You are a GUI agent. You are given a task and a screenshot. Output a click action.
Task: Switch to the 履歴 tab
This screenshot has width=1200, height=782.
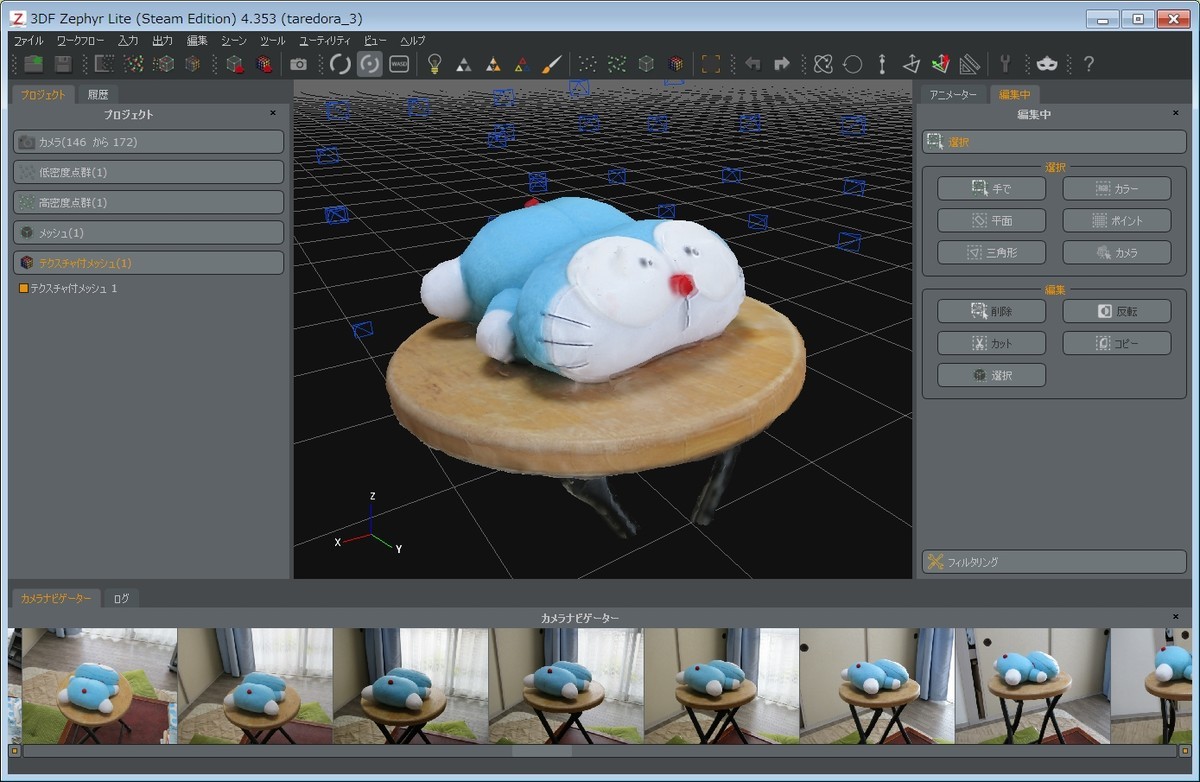(x=97, y=95)
